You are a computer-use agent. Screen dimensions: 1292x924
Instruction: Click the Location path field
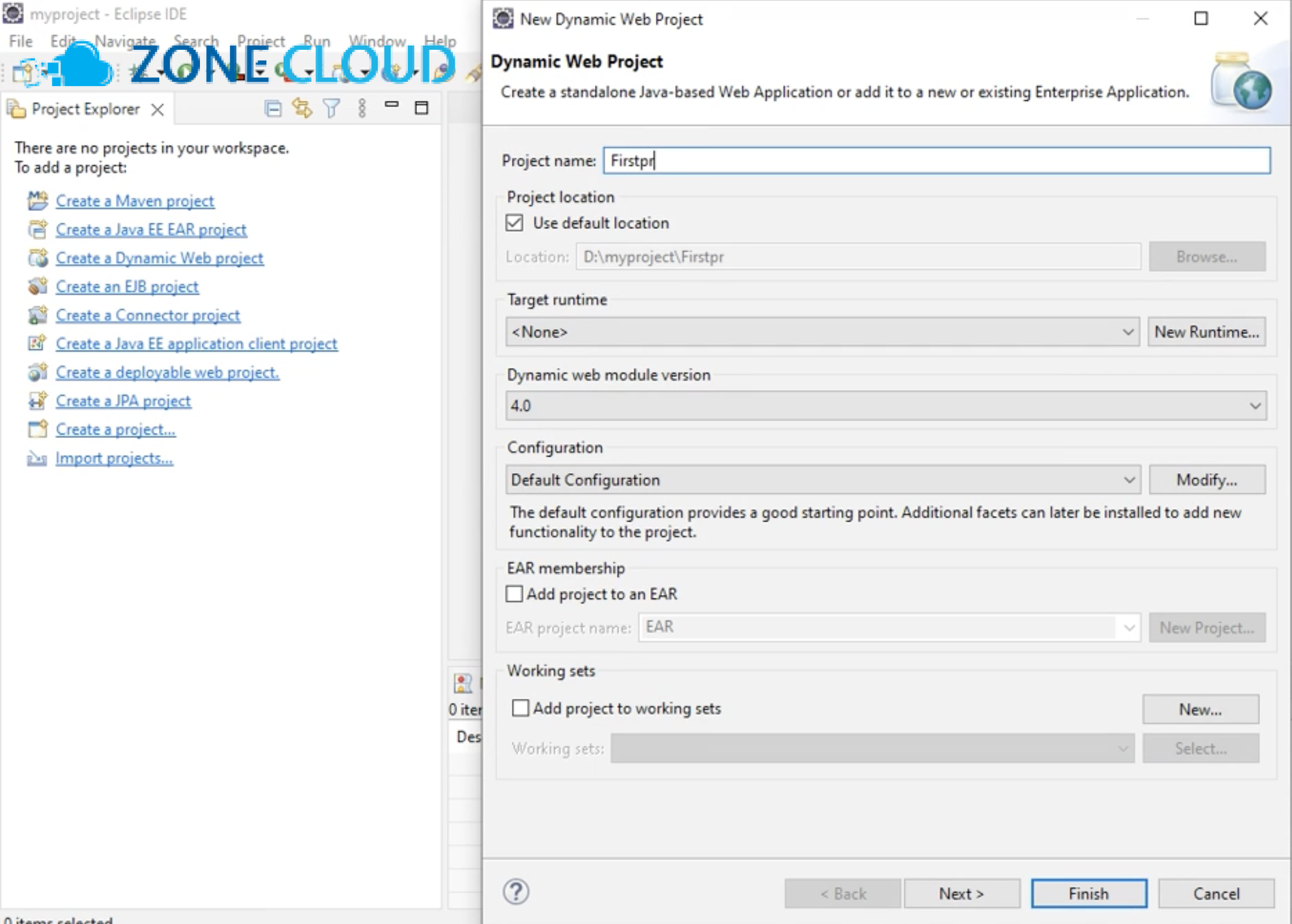(858, 257)
